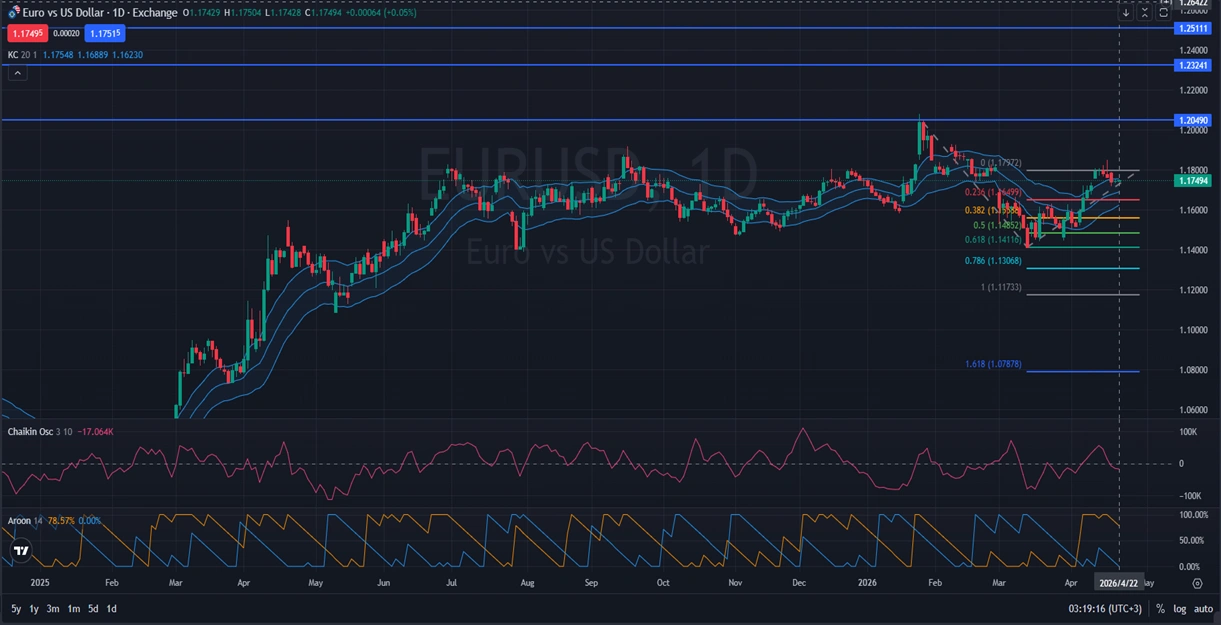Click the red sell price 1.17495 button
Viewport: 1221px width, 625px height.
[22, 33]
